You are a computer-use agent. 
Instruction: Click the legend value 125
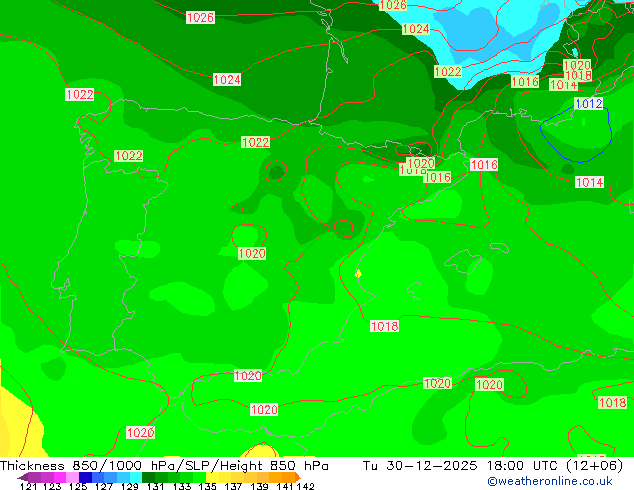point(78,486)
